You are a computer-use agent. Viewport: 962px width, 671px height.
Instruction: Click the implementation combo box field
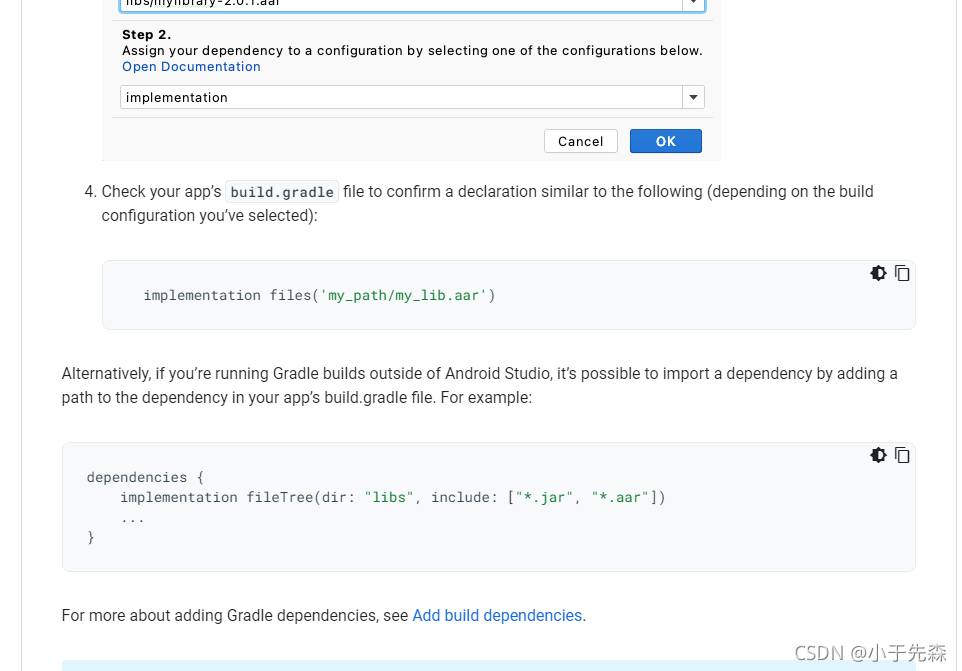tap(400, 97)
